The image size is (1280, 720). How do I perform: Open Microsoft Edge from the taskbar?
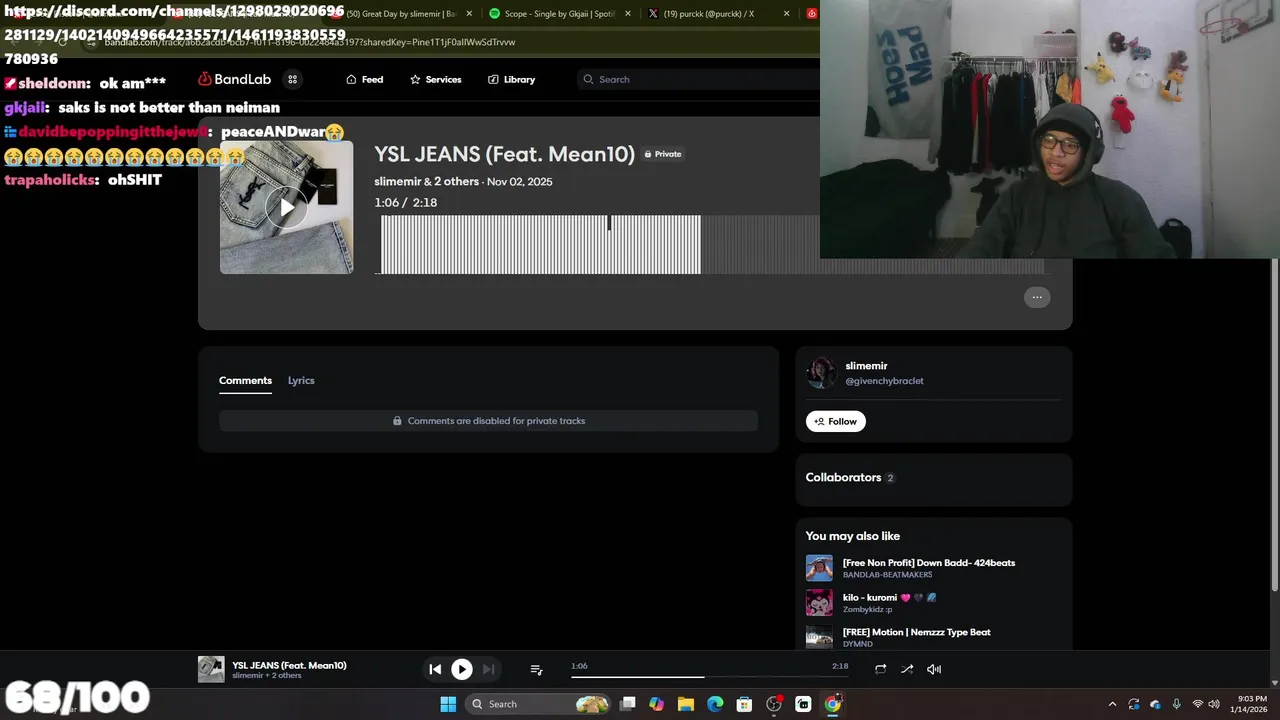pyautogui.click(x=715, y=704)
